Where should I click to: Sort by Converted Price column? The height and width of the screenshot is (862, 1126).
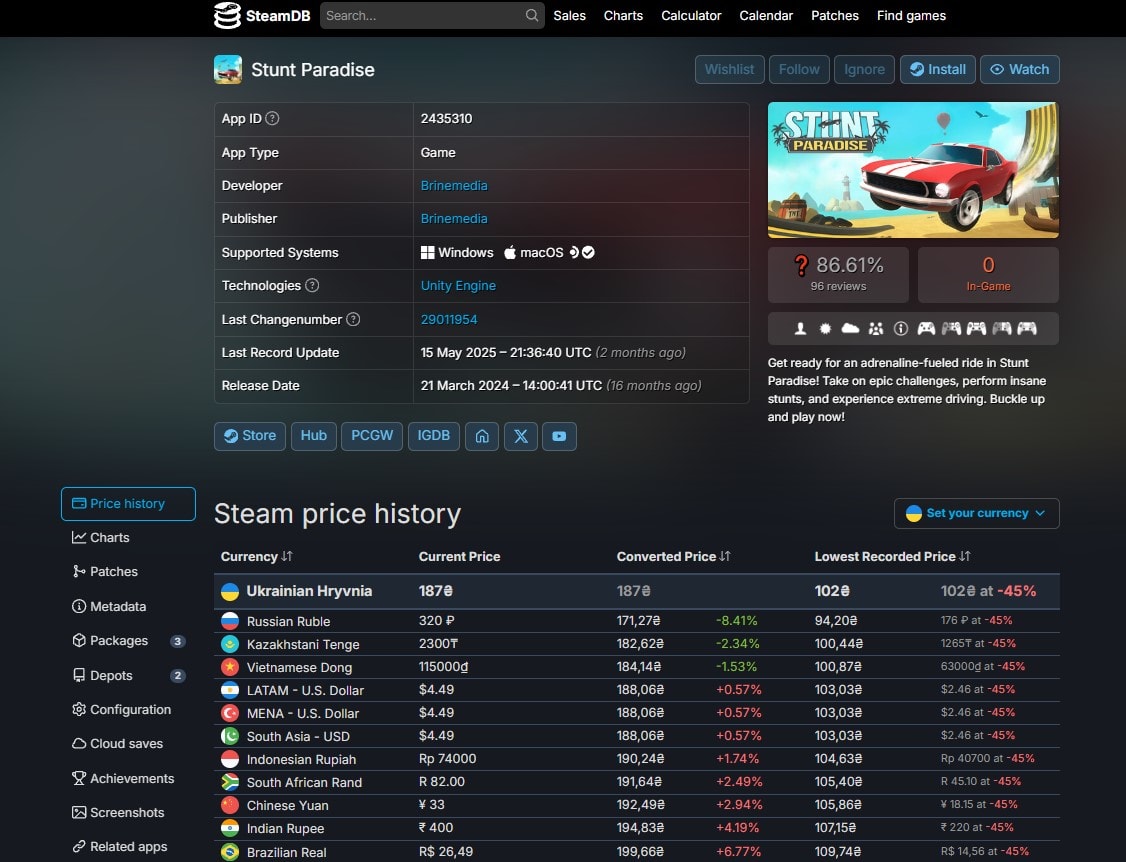click(x=674, y=556)
